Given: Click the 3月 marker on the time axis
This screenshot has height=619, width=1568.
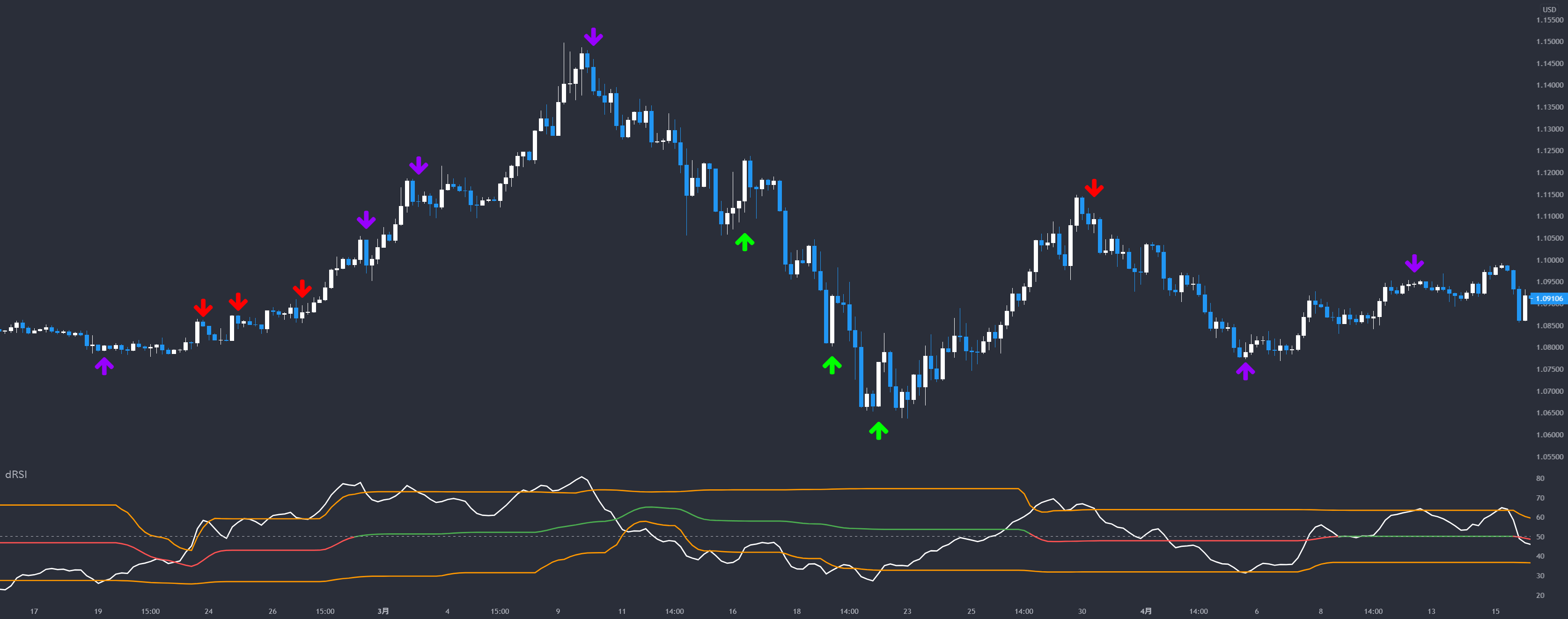Looking at the screenshot, I should click(383, 612).
